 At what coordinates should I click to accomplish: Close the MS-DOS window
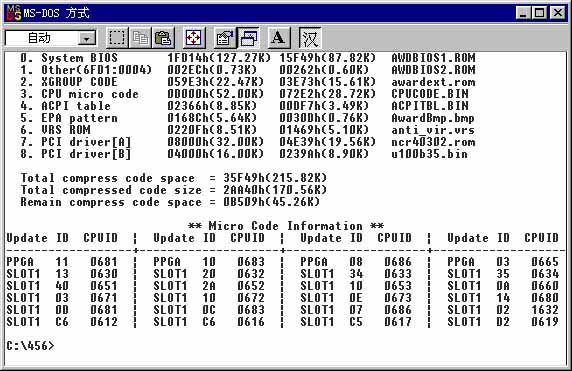click(558, 13)
